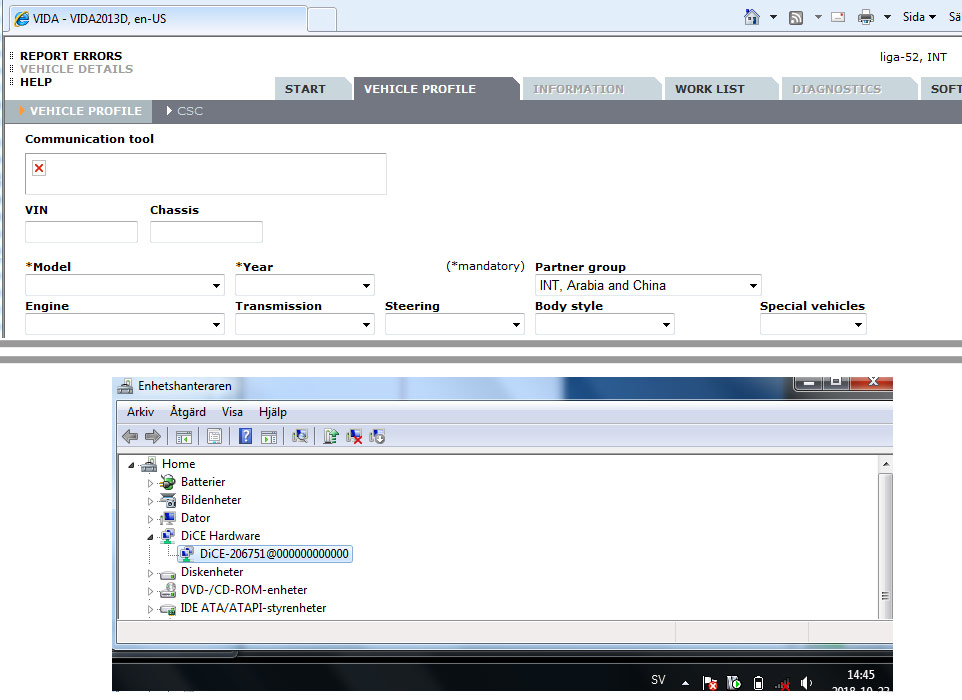Click the volume speaker icon in system tray

coord(807,683)
